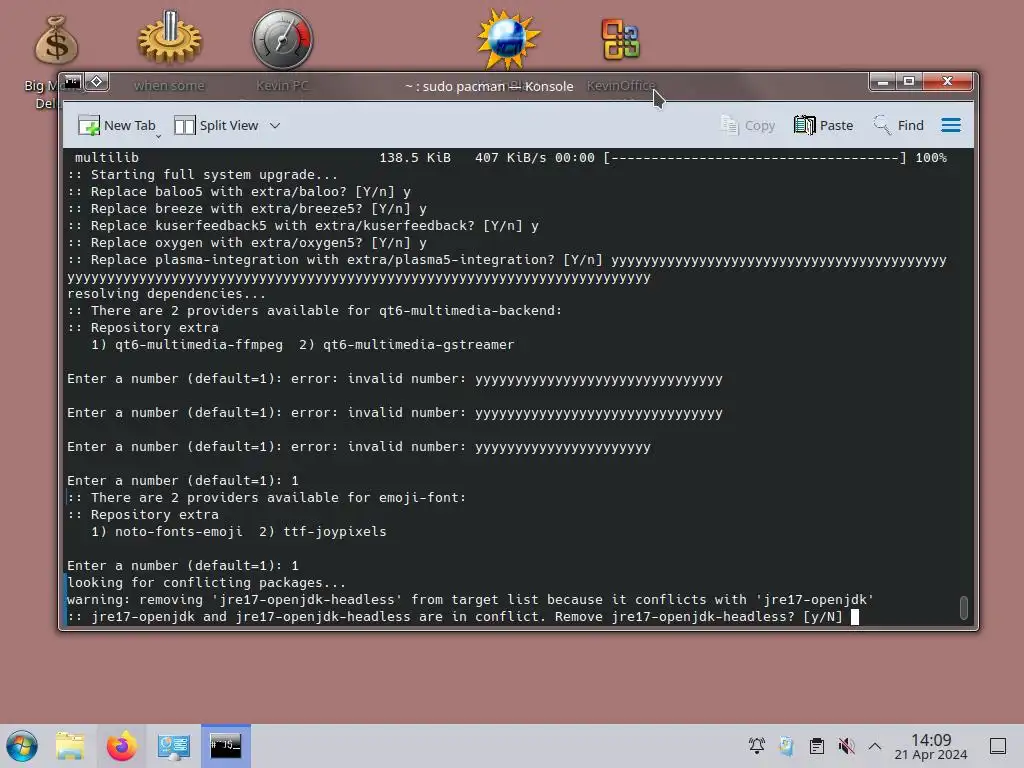Click the 'resolving dependencies...' line

pyautogui.click(x=167, y=294)
